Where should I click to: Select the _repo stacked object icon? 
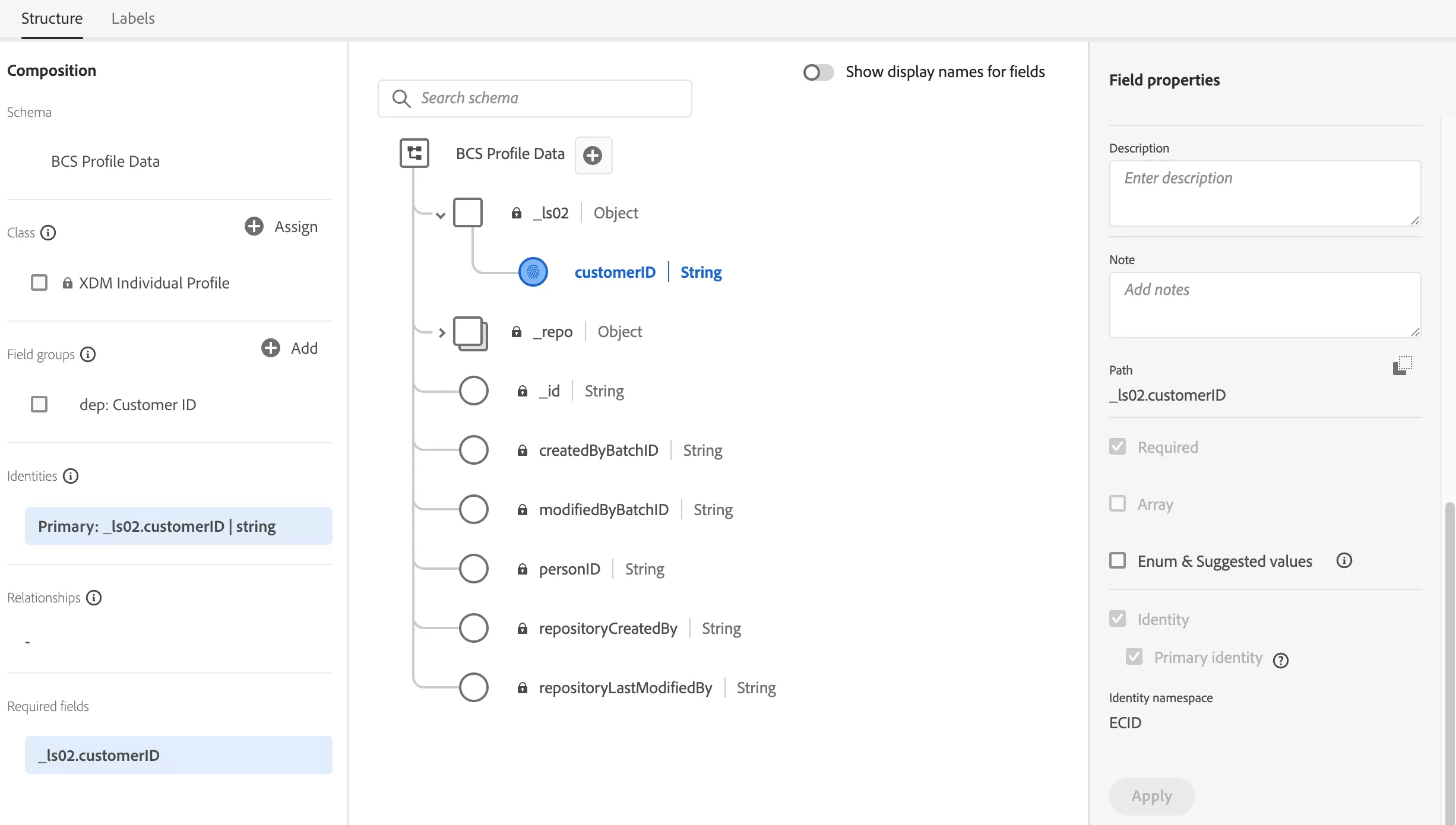(x=470, y=334)
